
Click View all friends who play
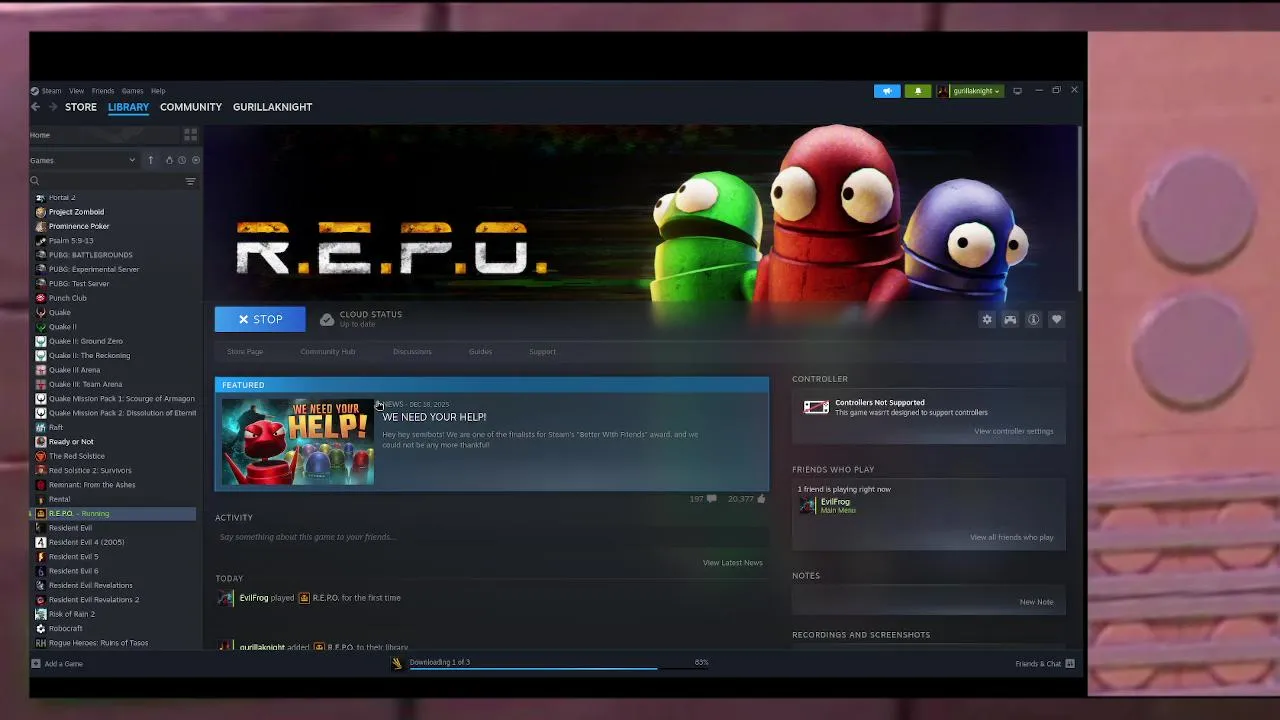[1011, 537]
